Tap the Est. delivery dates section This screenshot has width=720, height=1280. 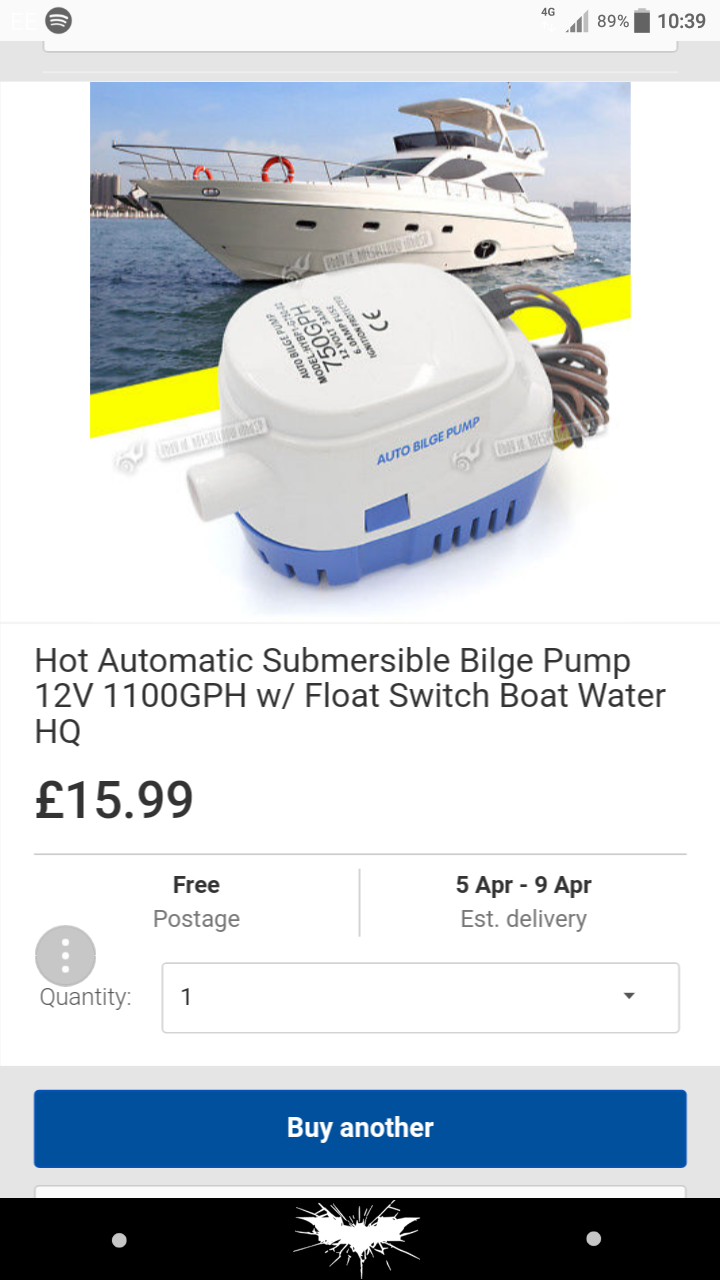point(523,902)
